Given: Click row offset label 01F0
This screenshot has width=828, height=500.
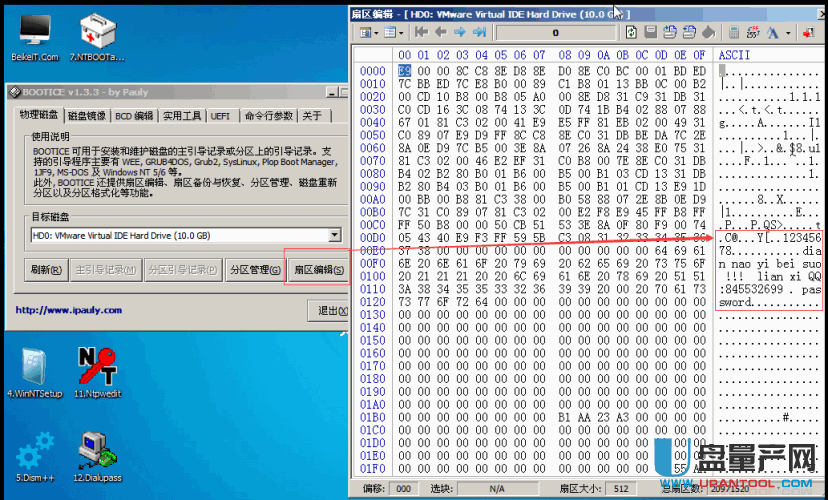Looking at the screenshot, I should [373, 468].
